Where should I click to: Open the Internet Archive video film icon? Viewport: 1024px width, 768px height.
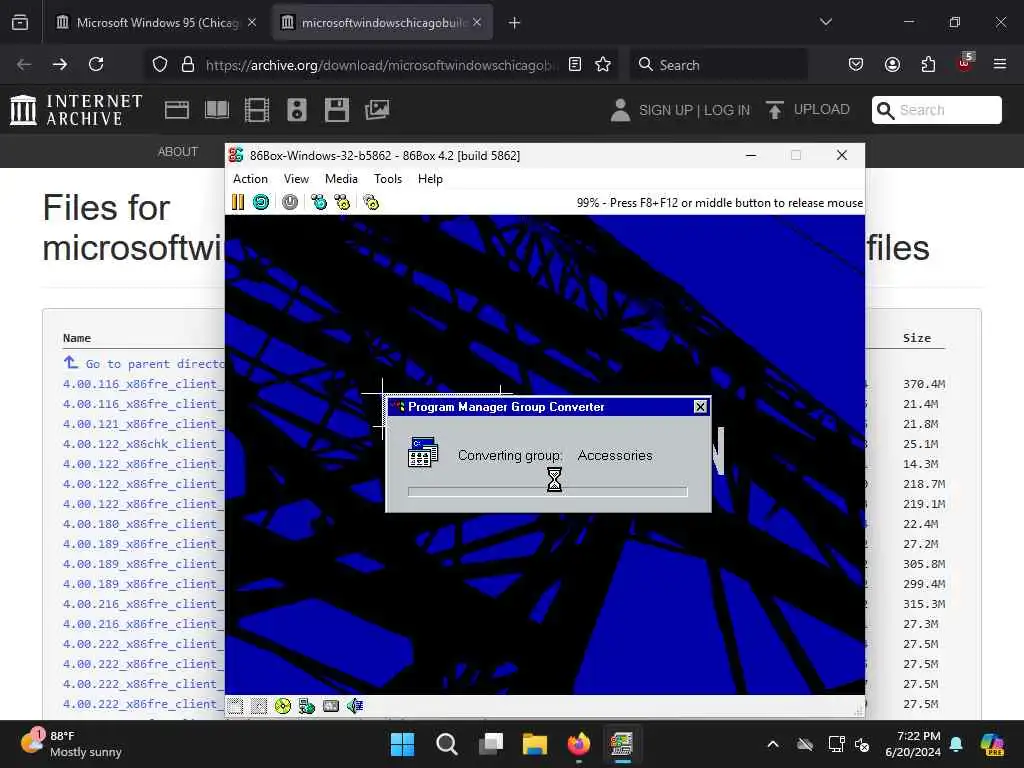pos(257,110)
